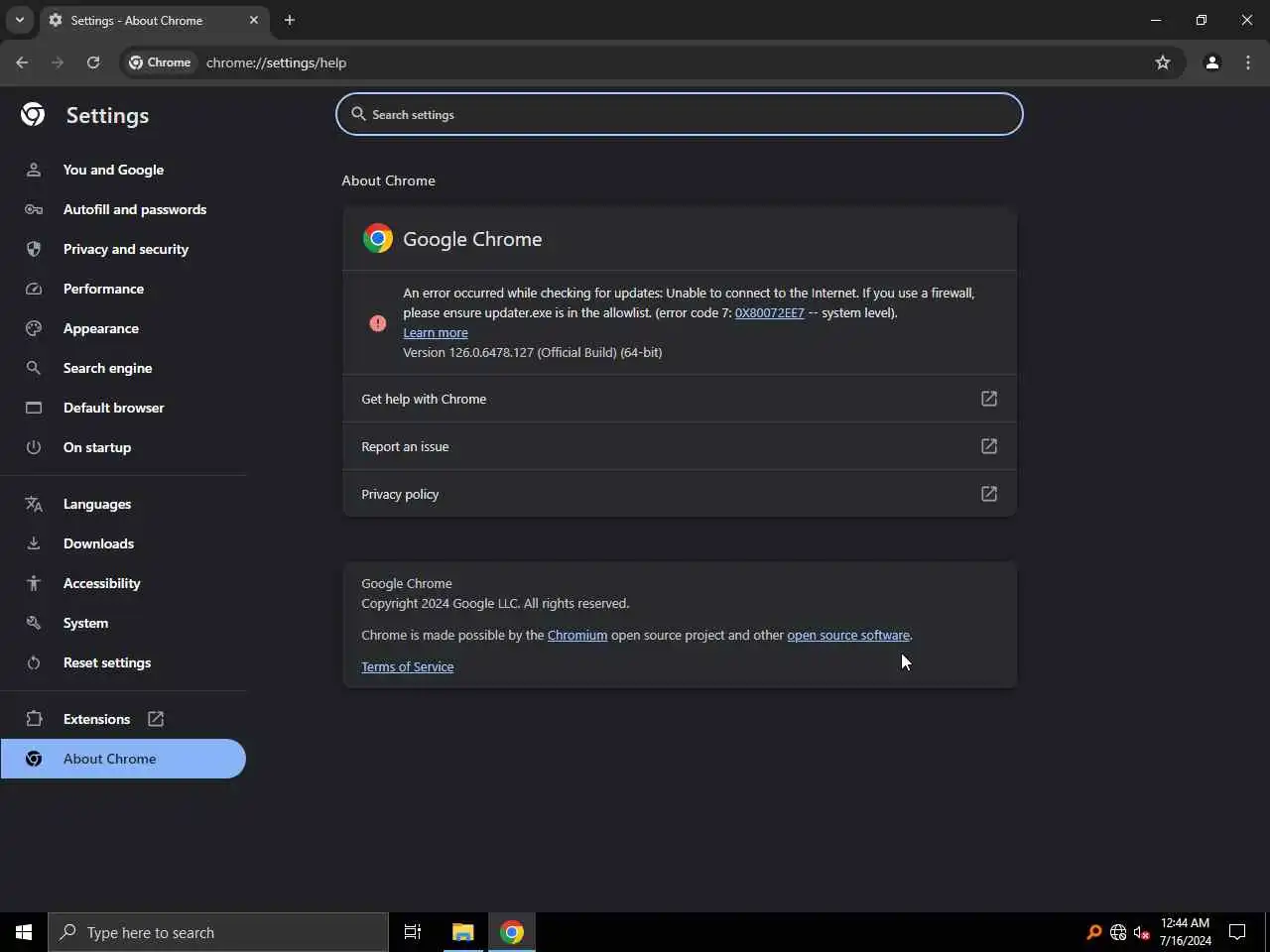The width and height of the screenshot is (1270, 952).
Task: Open the profile avatar menu
Action: pyautogui.click(x=1211, y=62)
